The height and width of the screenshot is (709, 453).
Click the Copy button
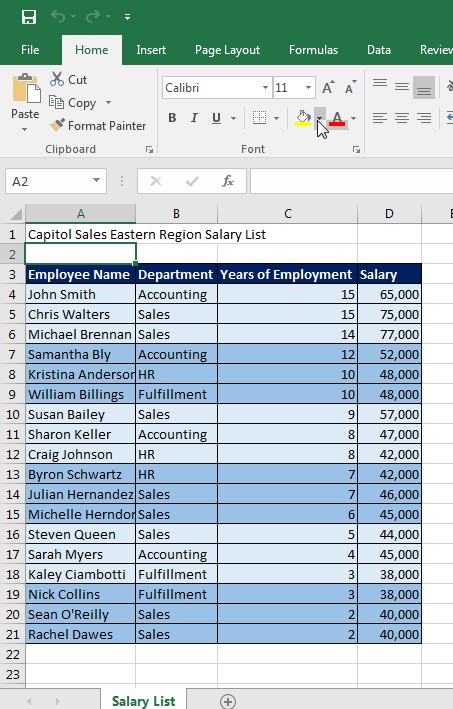coord(73,103)
